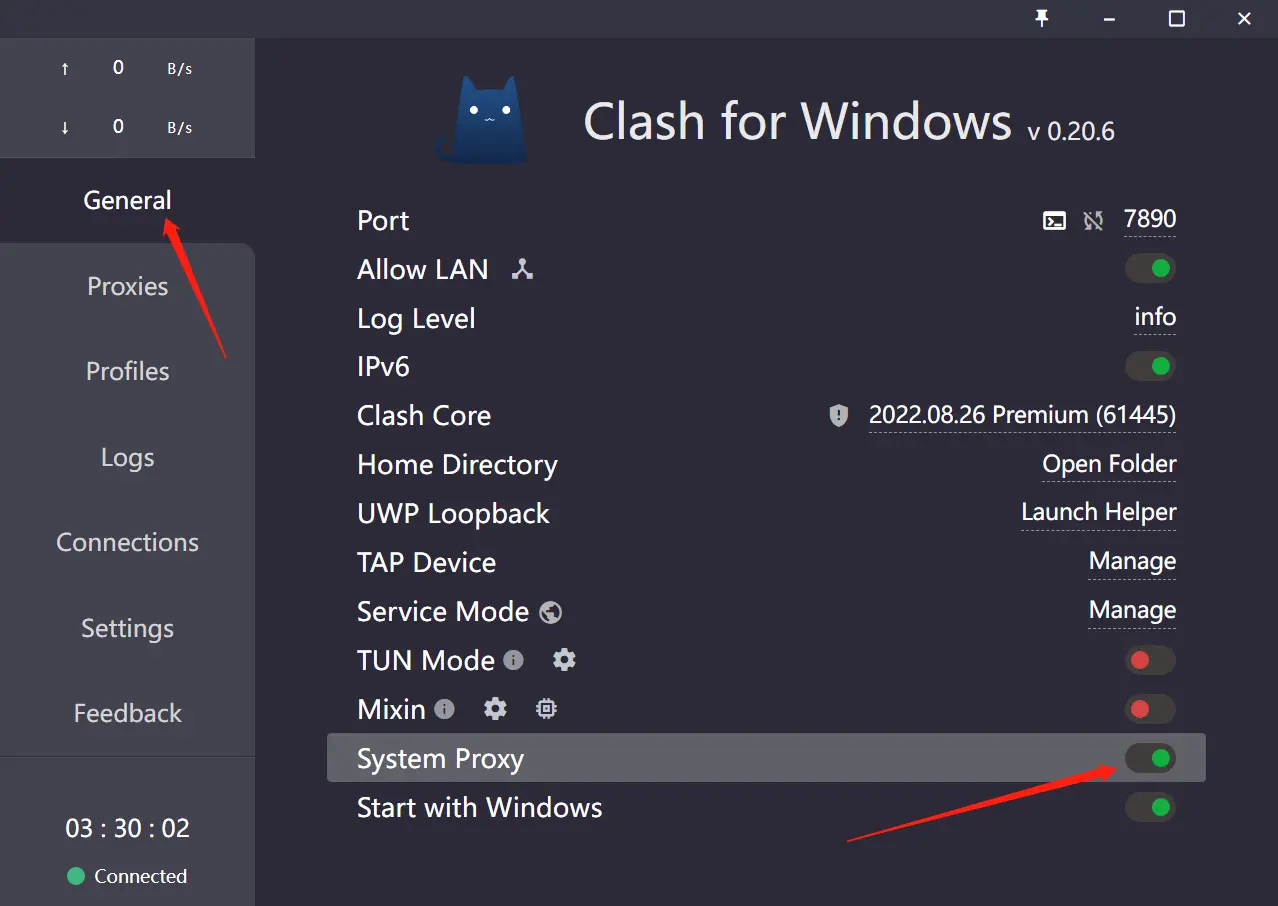Click the shield icon near Clash Core
This screenshot has width=1278, height=906.
click(x=839, y=415)
